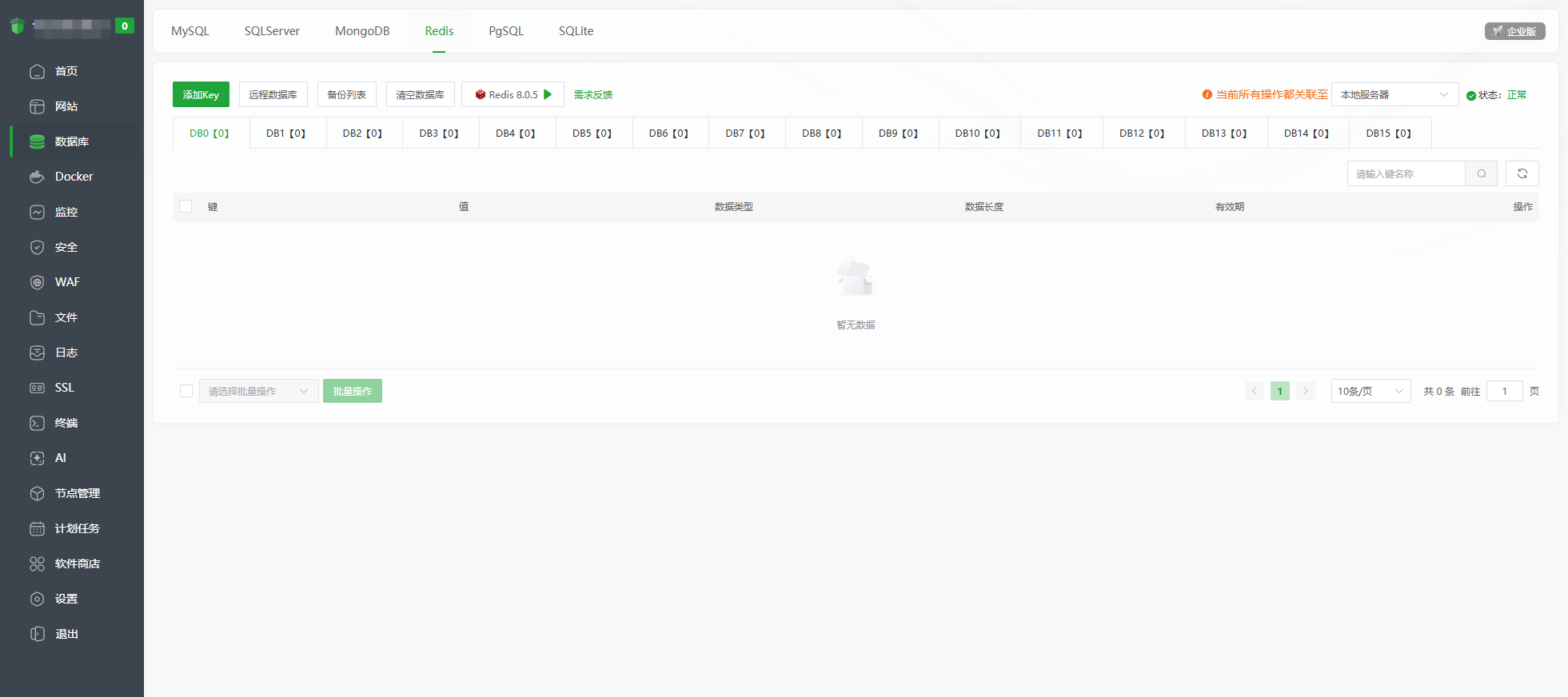Viewport: 1568px width, 697px height.
Task: Click the 退出 logout icon
Action: 37,634
